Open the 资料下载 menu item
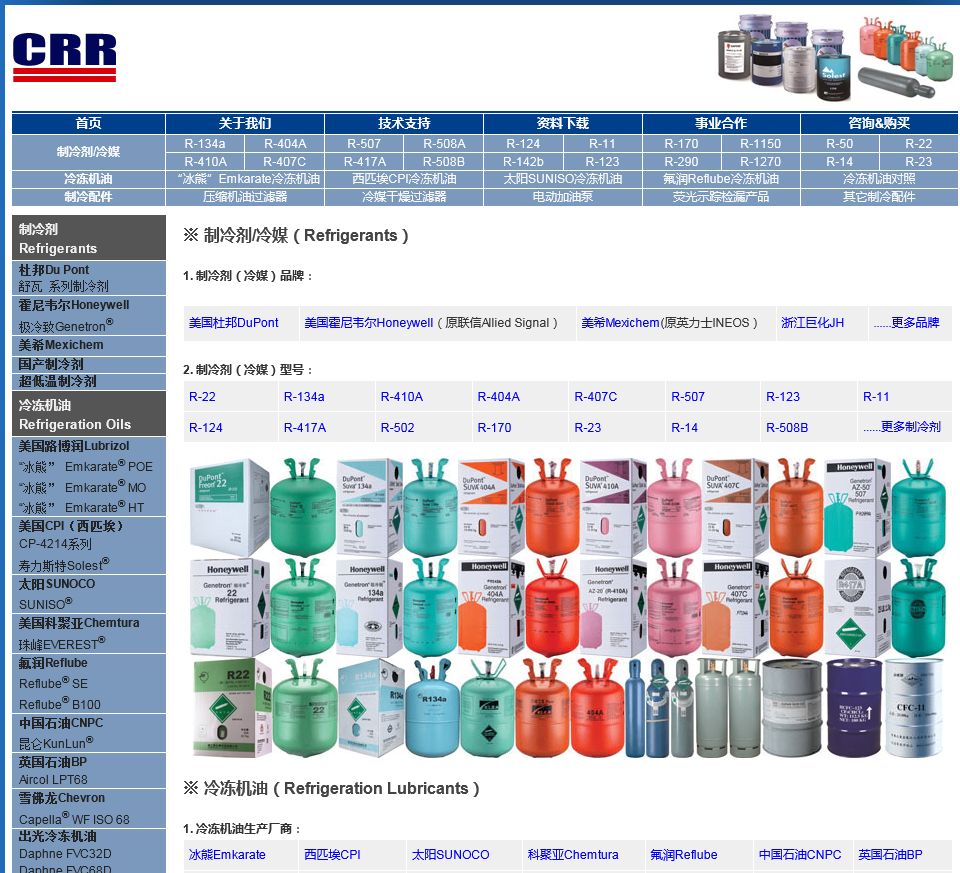The width and height of the screenshot is (960, 873). (x=563, y=123)
